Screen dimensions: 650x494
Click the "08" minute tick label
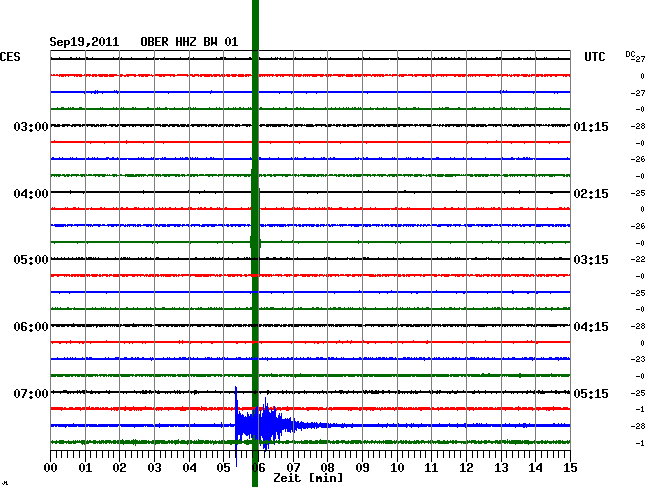point(327,468)
